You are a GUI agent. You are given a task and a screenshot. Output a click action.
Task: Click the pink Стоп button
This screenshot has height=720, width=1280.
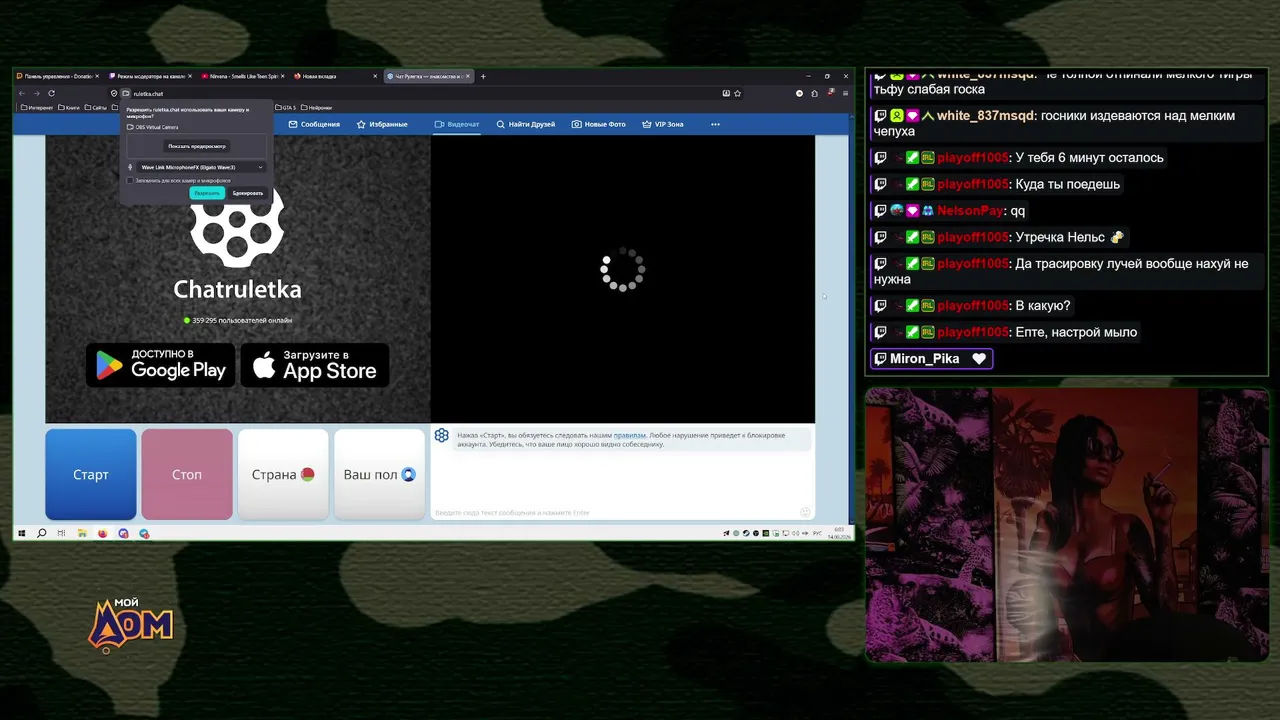click(x=187, y=475)
